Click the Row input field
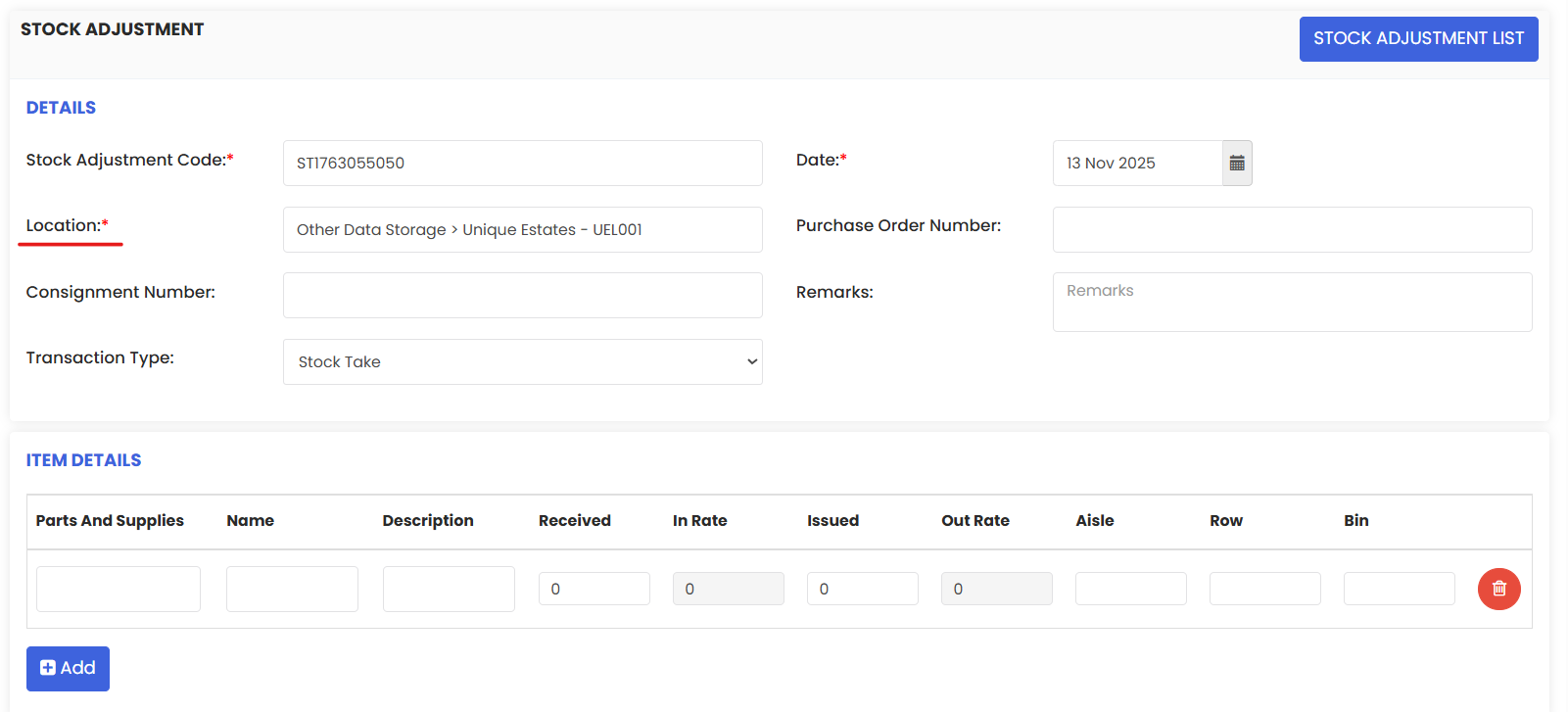The width and height of the screenshot is (1568, 712). 1265,589
